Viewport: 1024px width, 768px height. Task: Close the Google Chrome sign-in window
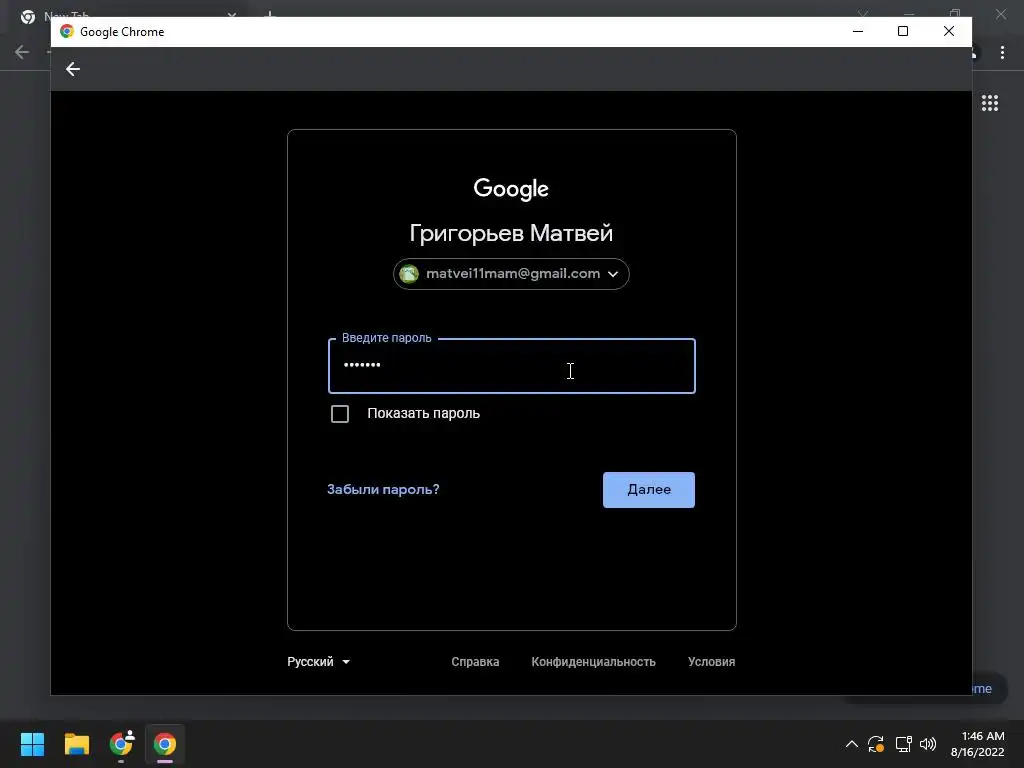pyautogui.click(x=948, y=31)
